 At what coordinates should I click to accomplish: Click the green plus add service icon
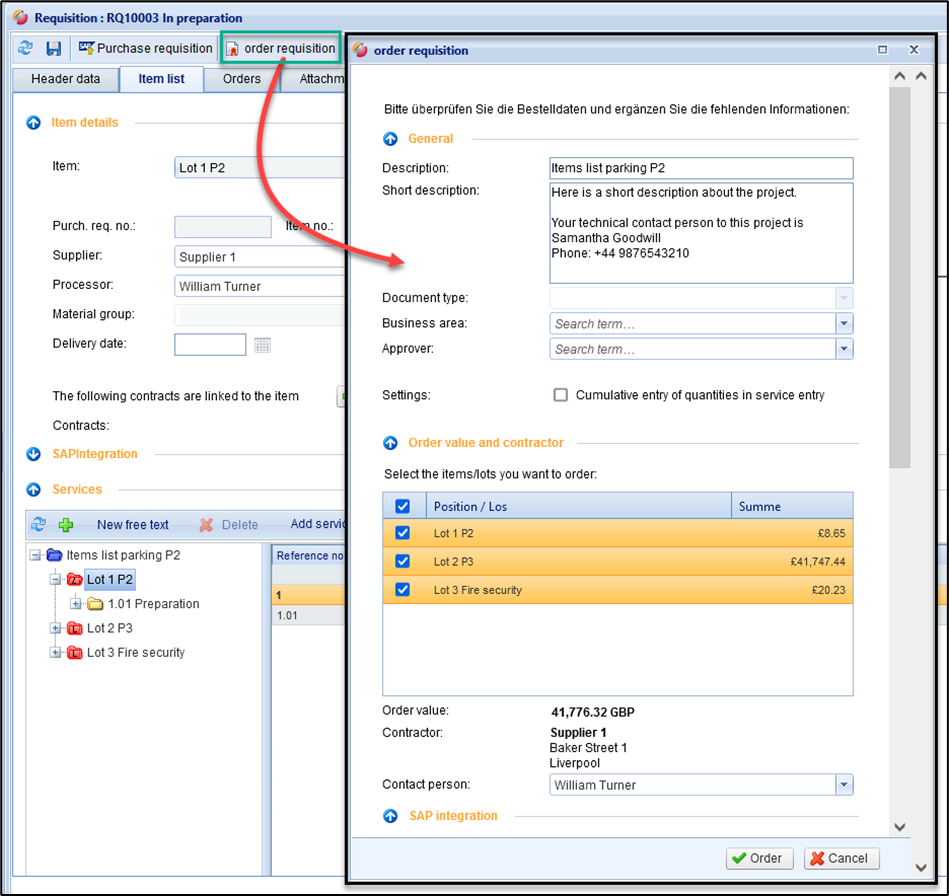pos(67,524)
